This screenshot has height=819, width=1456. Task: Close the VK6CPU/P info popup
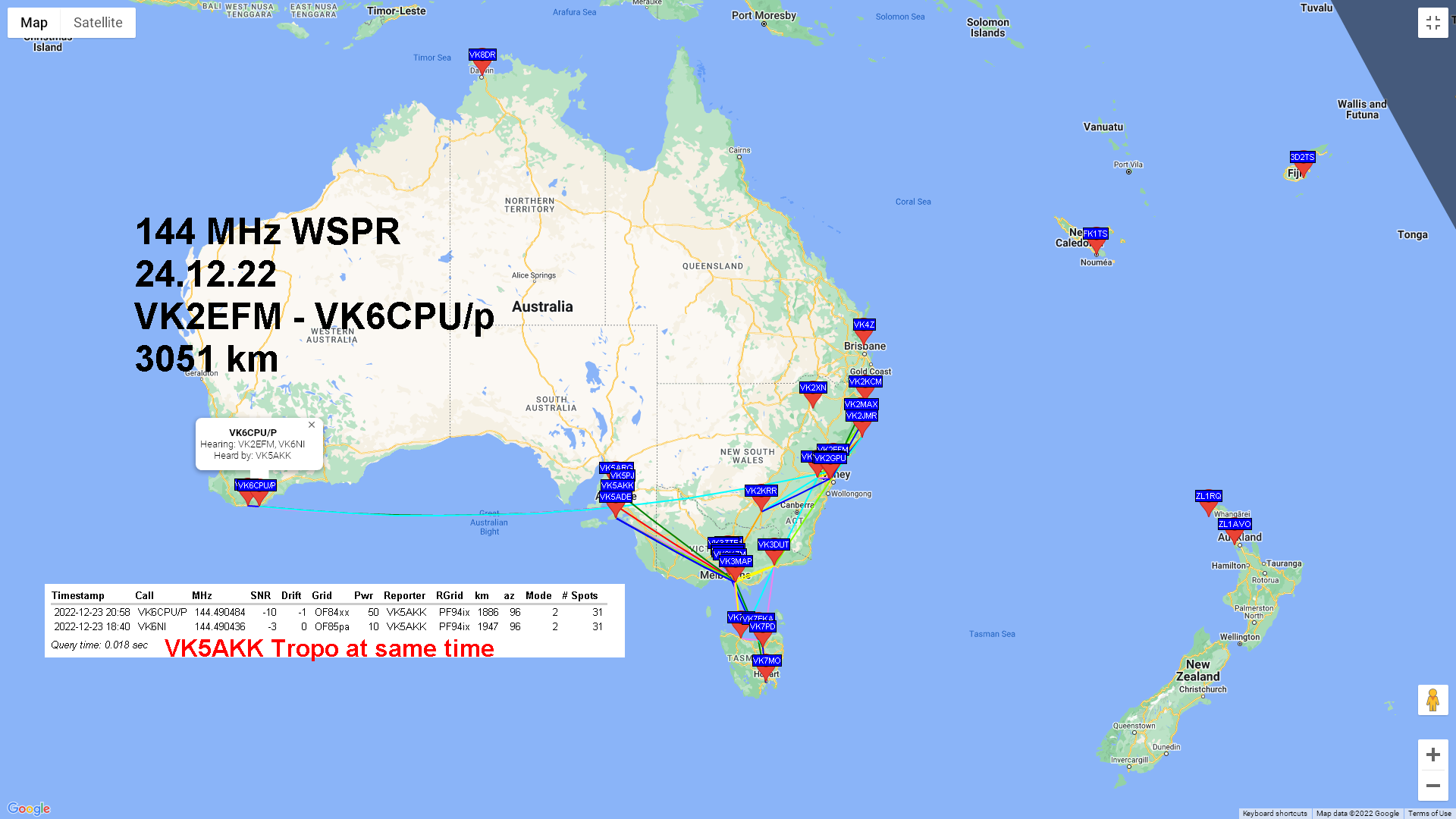pos(312,425)
